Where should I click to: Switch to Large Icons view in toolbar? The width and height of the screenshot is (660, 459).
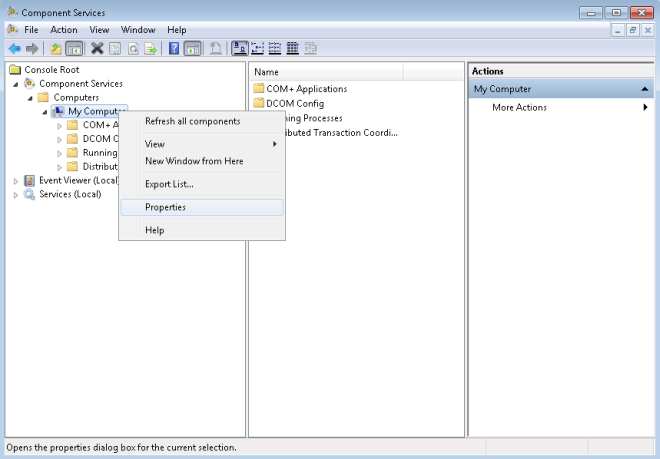point(240,48)
